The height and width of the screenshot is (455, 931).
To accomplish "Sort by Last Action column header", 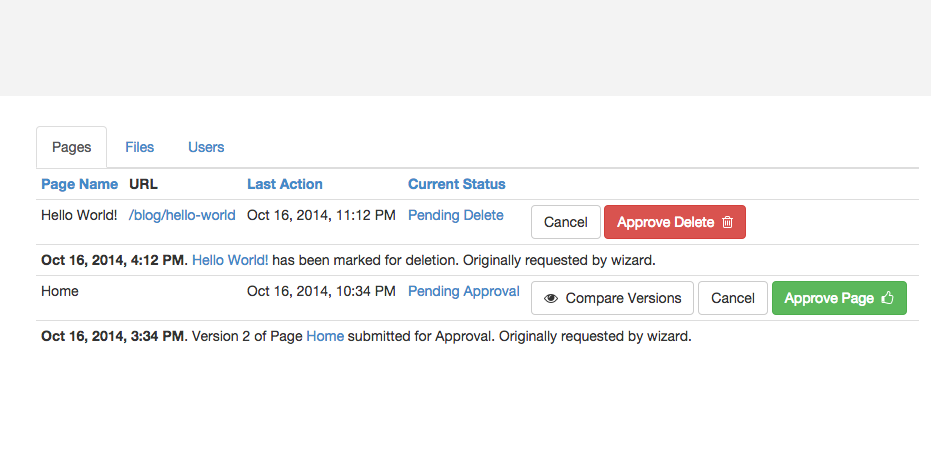I will click(x=285, y=184).
